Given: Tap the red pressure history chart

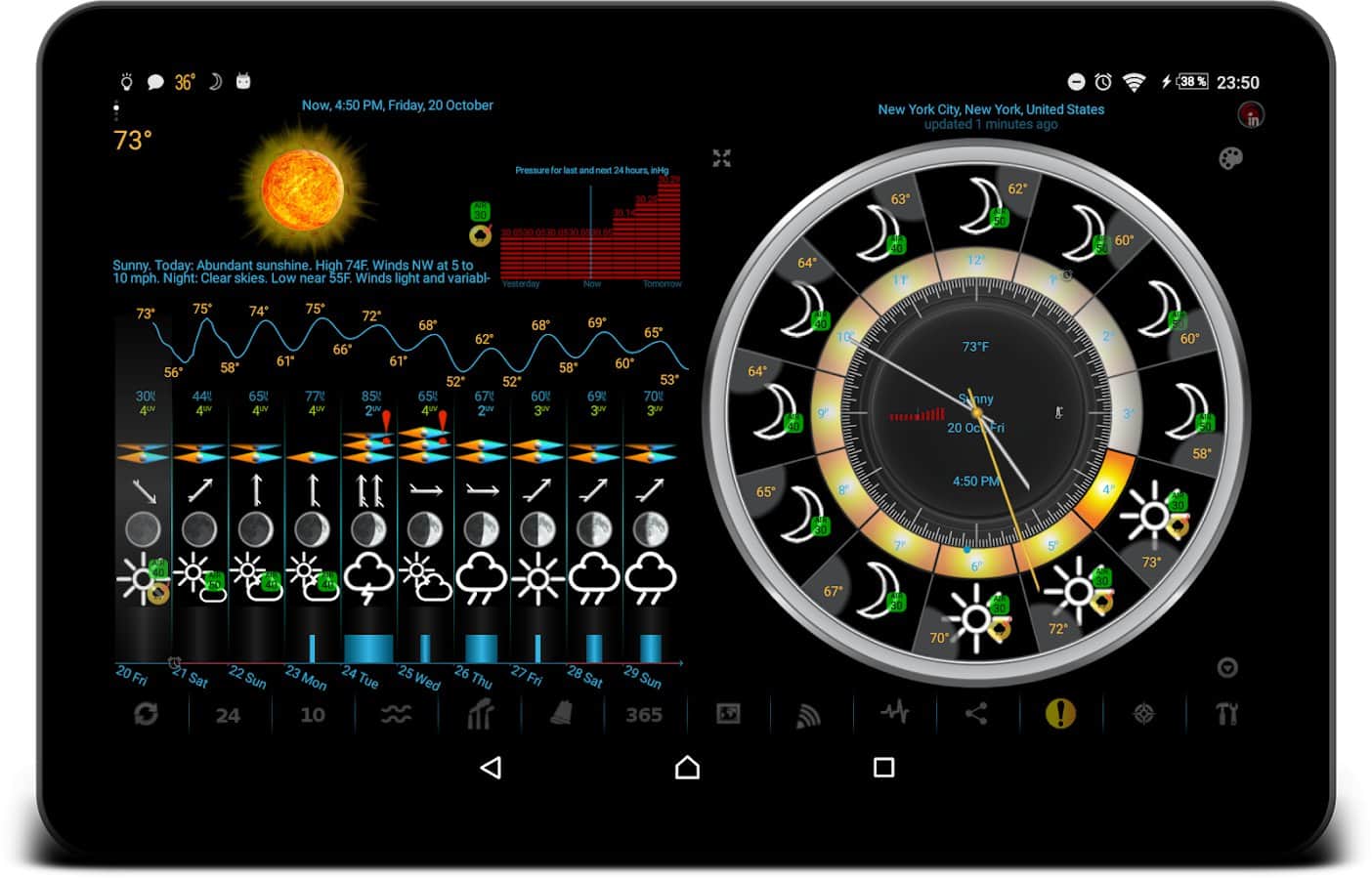Looking at the screenshot, I should pos(590,230).
